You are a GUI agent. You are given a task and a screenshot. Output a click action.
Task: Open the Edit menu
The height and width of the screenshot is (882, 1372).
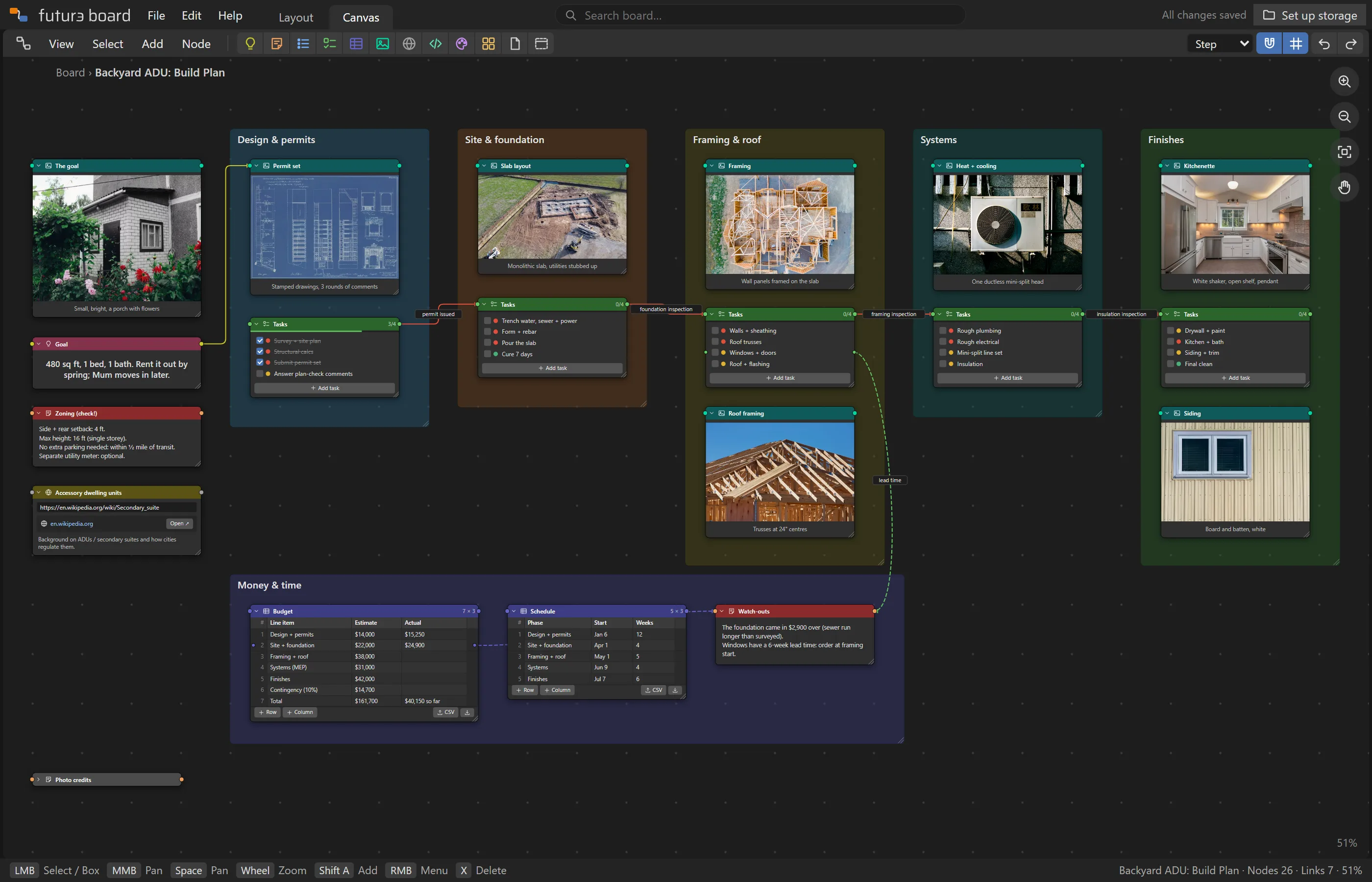(x=191, y=16)
